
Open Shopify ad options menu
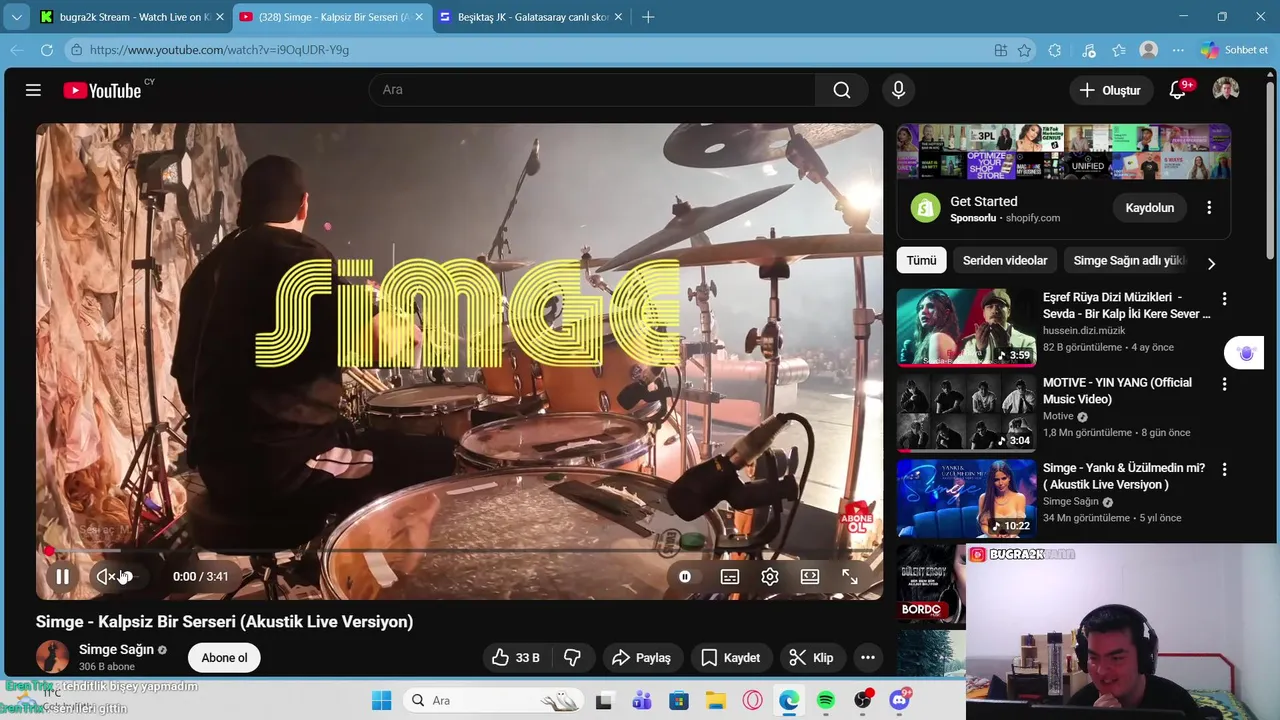point(1209,208)
